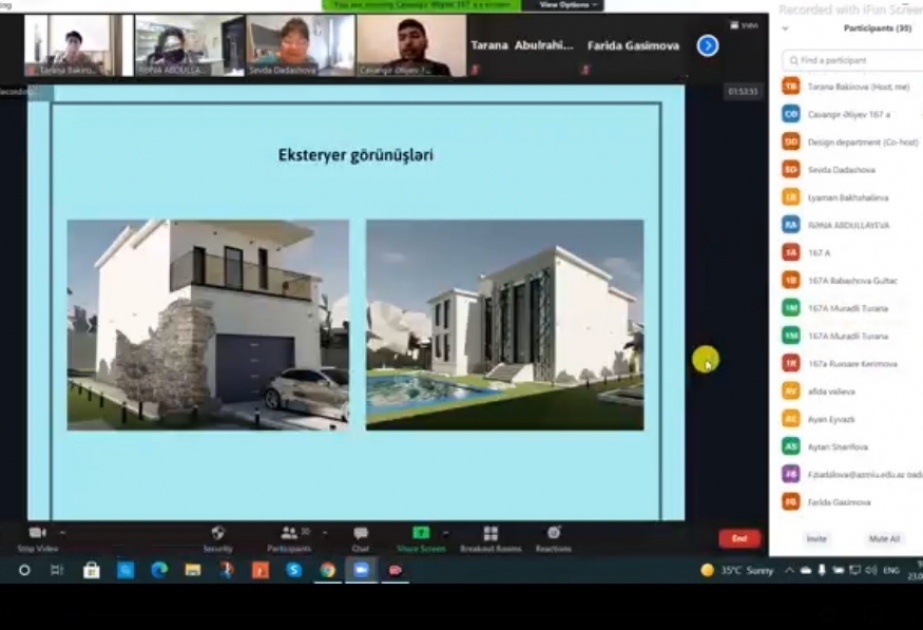Expand the arrow beside Share Screen
Image resolution: width=923 pixels, height=630 pixels.
click(446, 533)
